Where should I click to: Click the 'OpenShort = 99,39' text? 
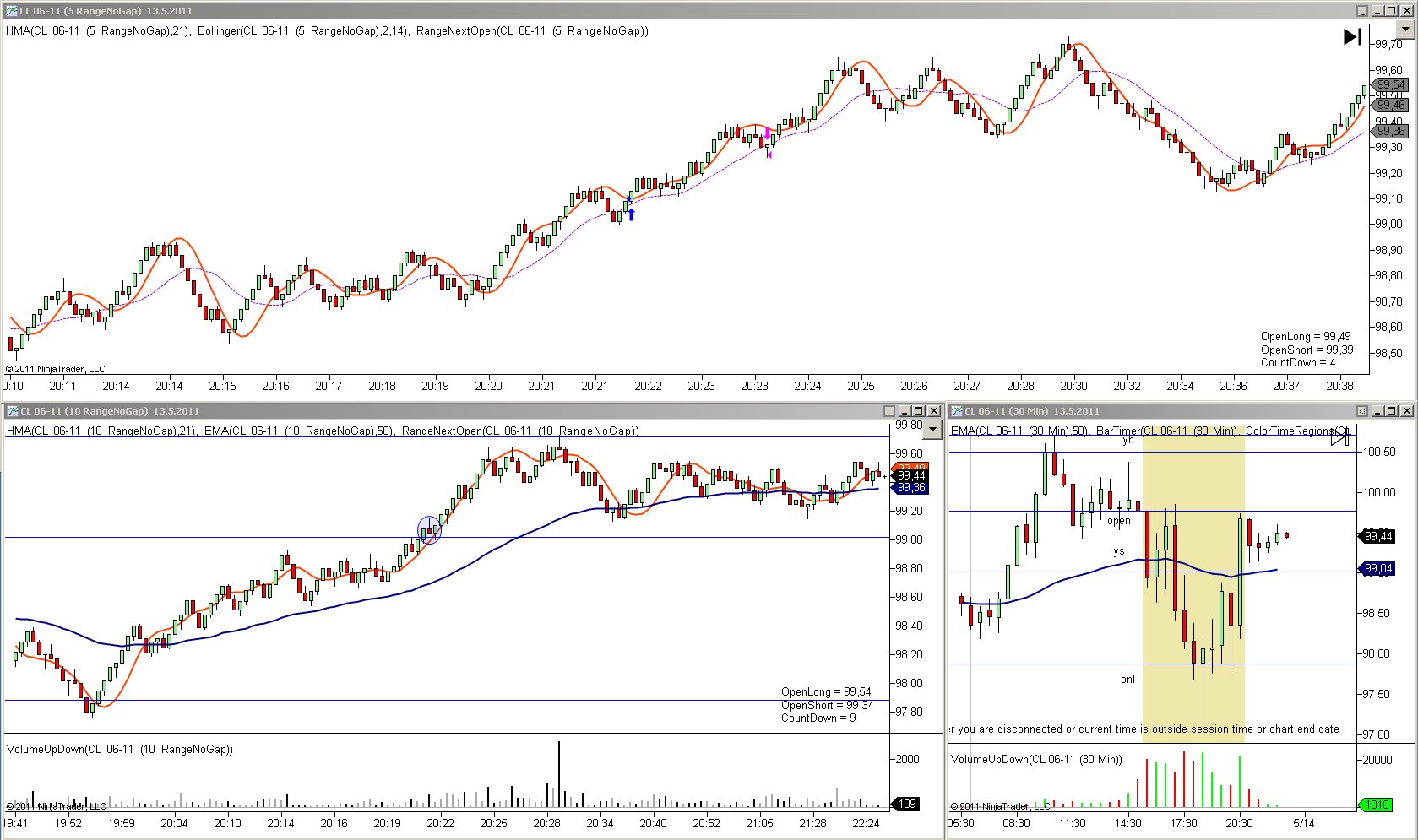click(x=1307, y=350)
